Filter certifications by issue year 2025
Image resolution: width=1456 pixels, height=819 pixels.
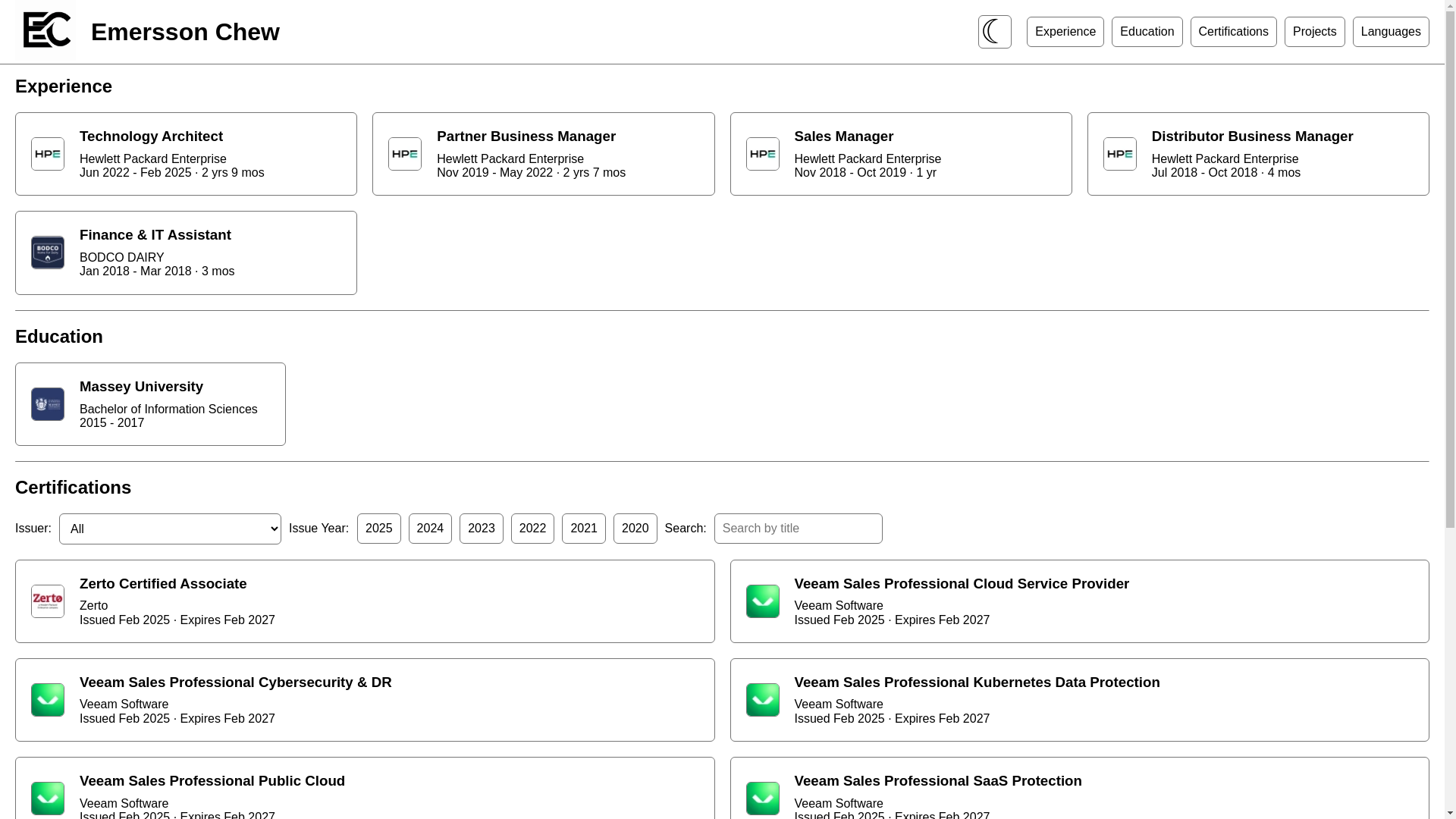[x=378, y=529]
